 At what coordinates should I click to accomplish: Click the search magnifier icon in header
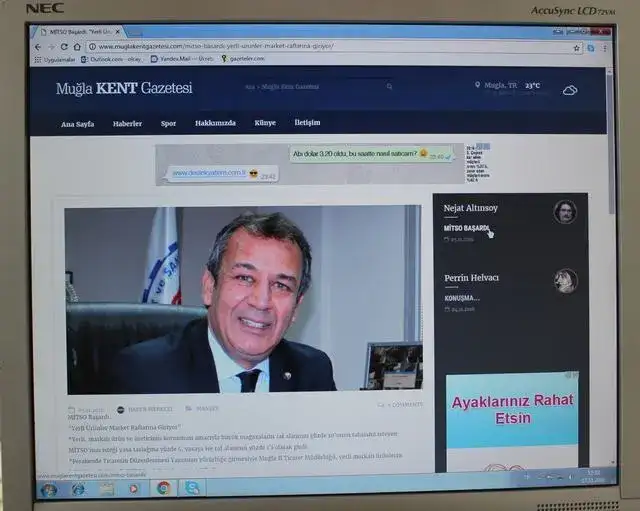pyautogui.click(x=389, y=87)
